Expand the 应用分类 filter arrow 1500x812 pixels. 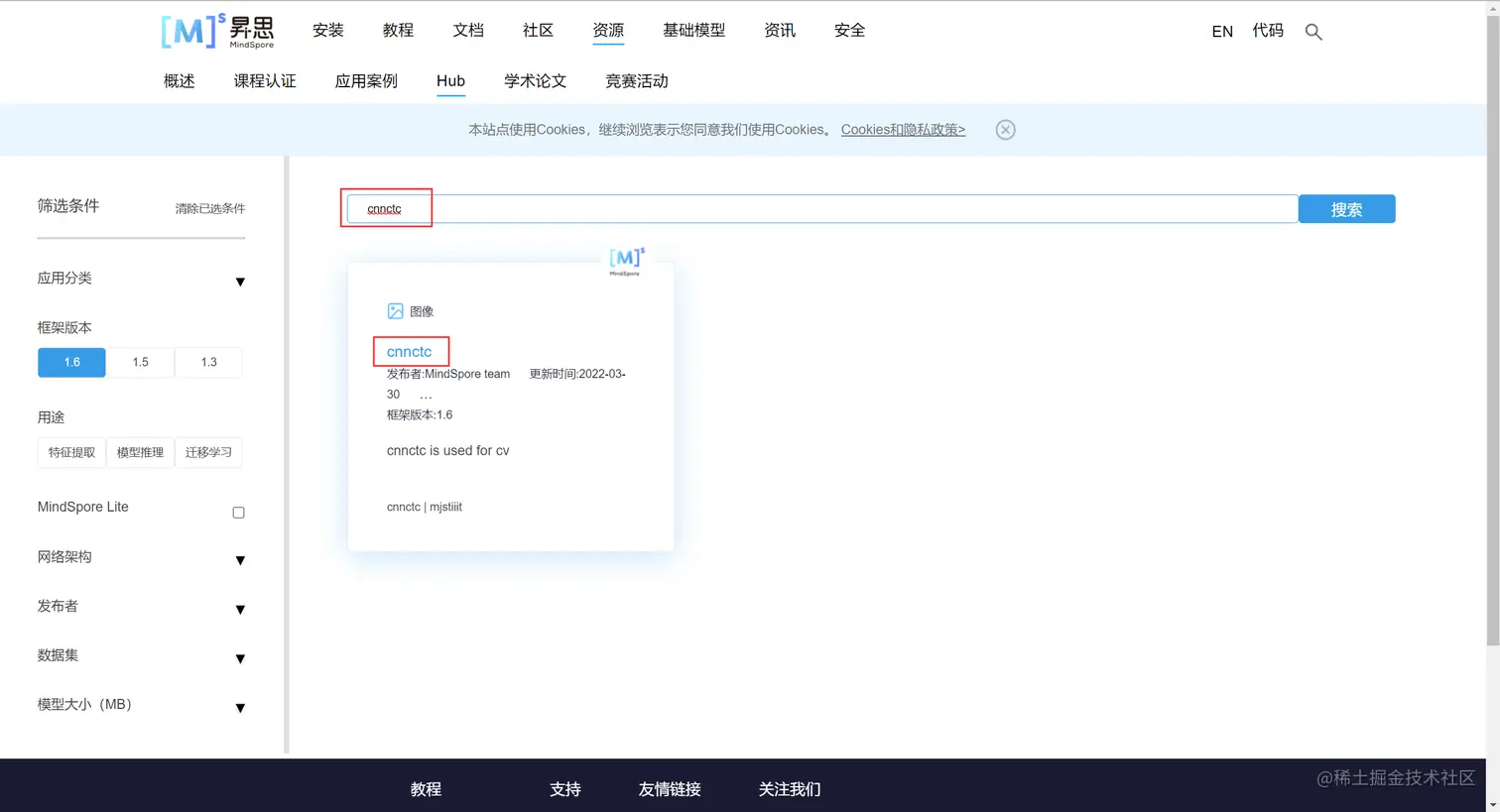240,283
